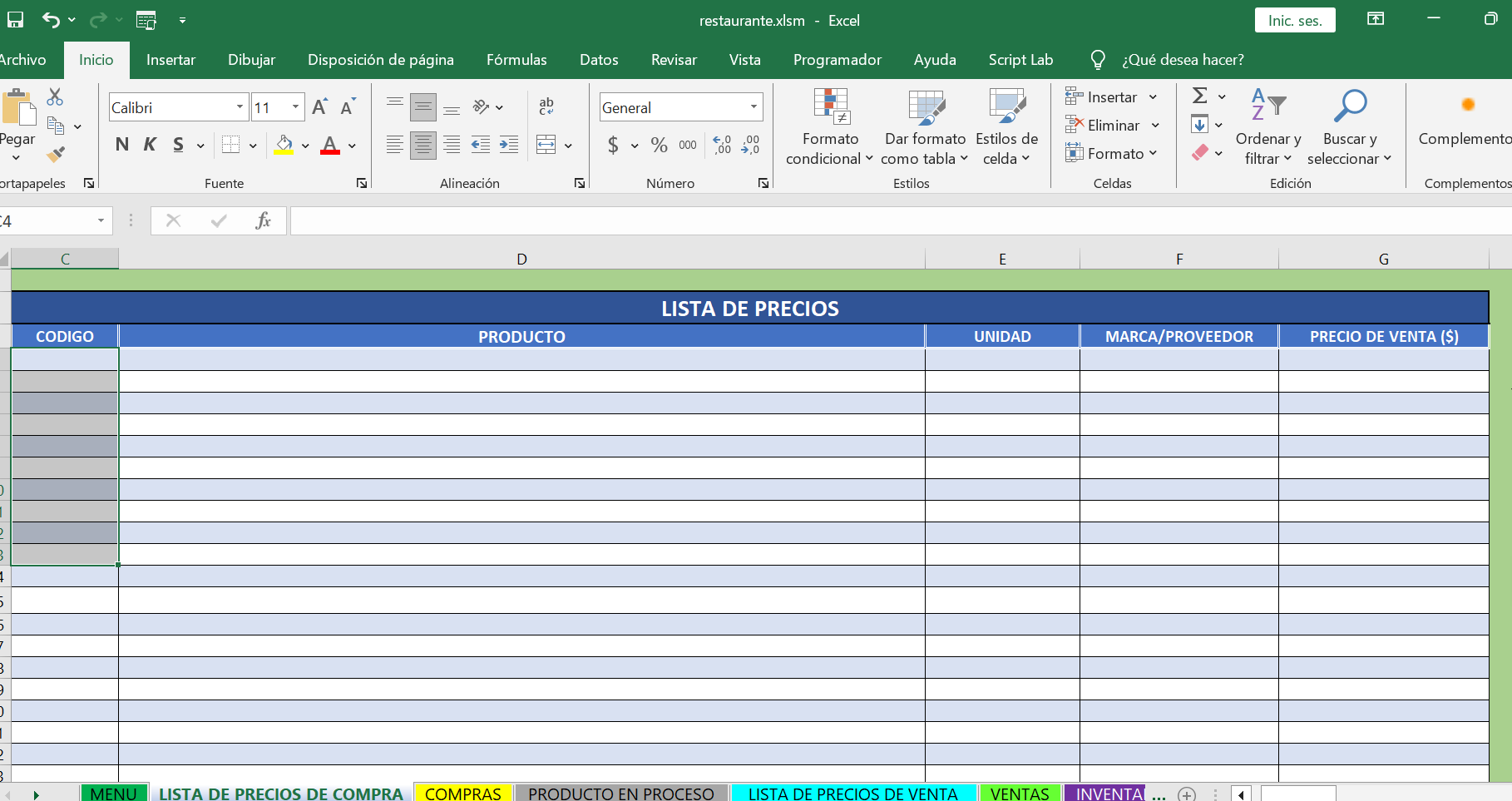The width and height of the screenshot is (1512, 801).
Task: Open the VENTAS sheet tab
Action: click(x=1020, y=793)
